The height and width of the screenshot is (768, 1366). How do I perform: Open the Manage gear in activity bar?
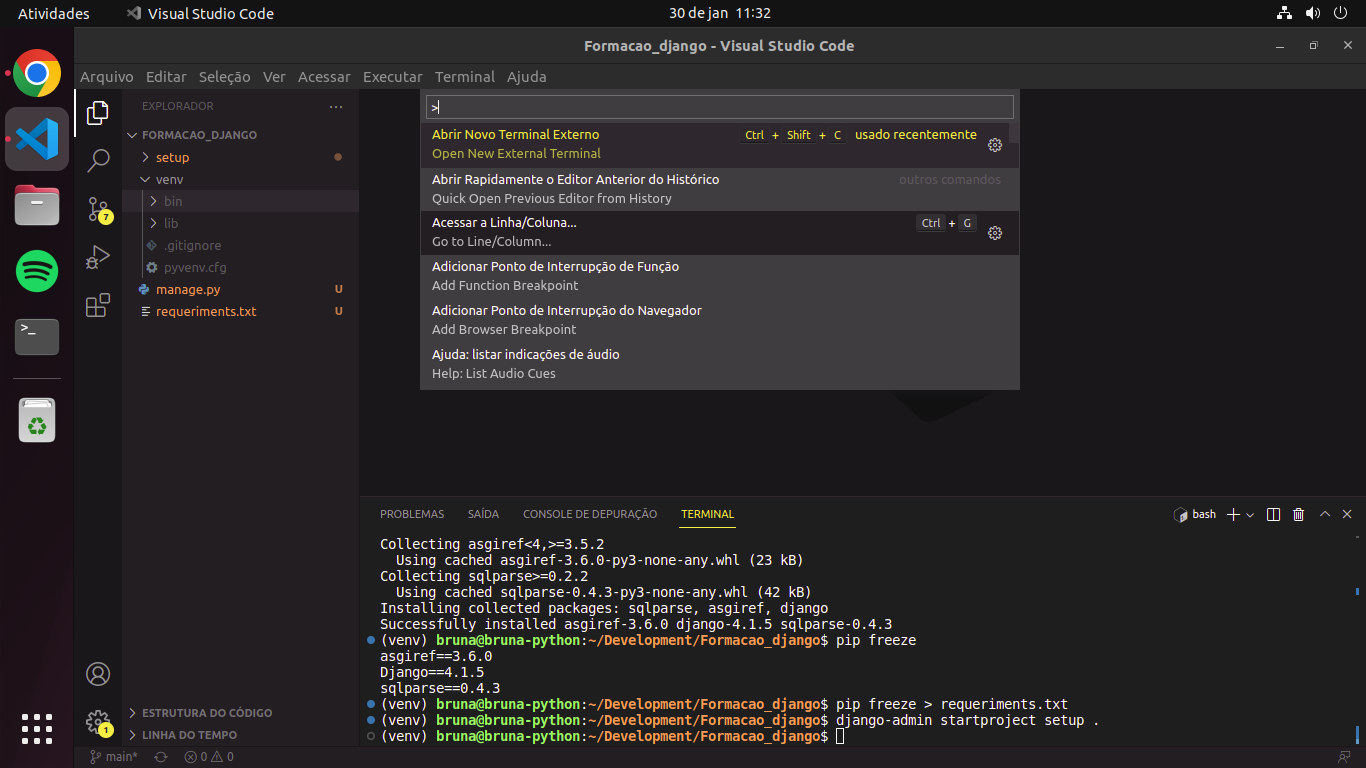point(98,722)
